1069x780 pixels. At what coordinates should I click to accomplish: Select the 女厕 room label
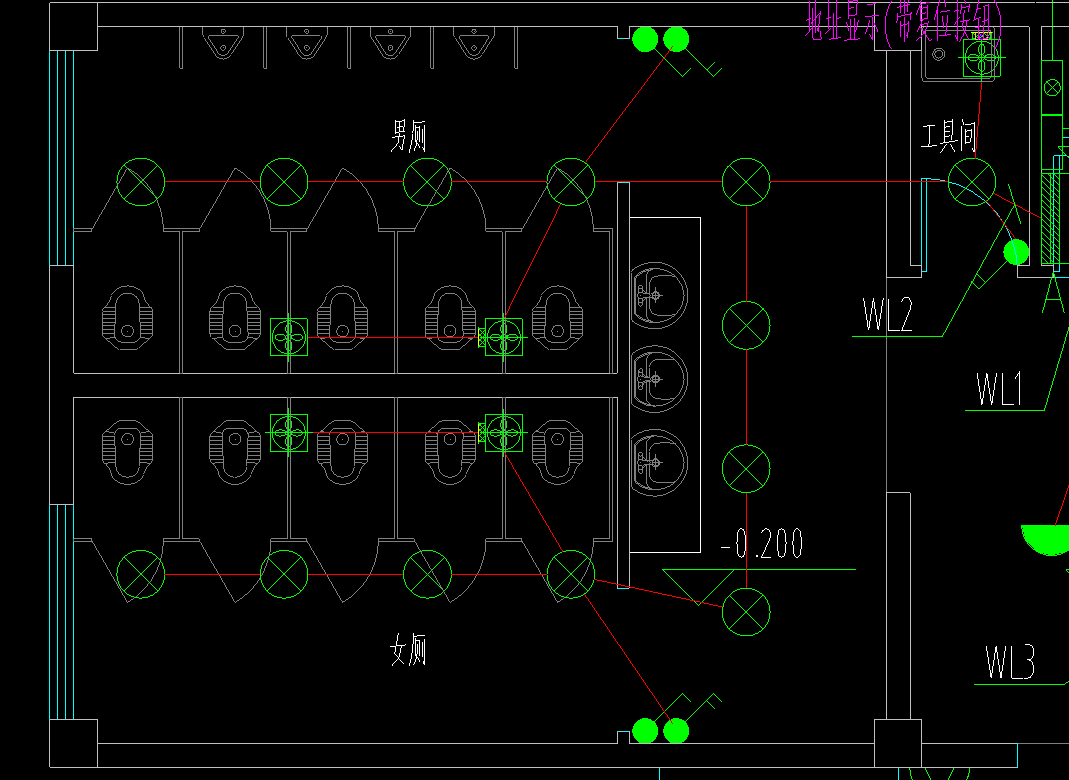click(408, 650)
